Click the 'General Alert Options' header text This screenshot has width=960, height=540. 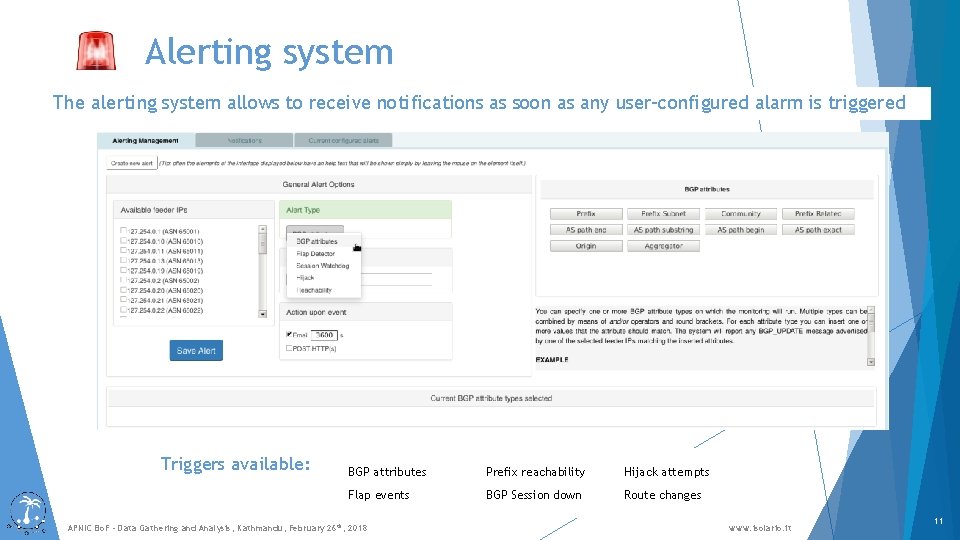(318, 184)
